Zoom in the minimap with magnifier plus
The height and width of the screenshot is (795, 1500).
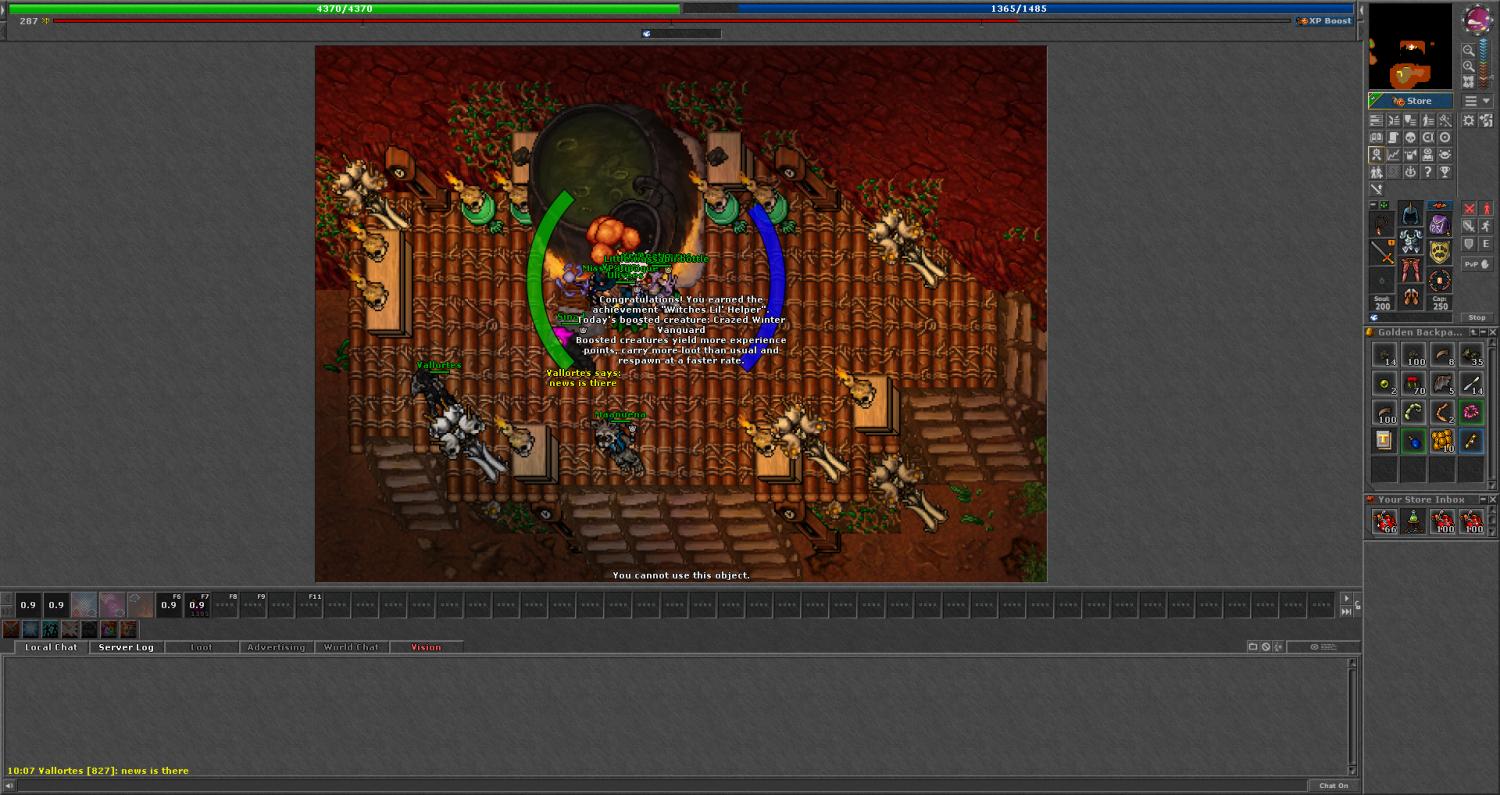1468,66
